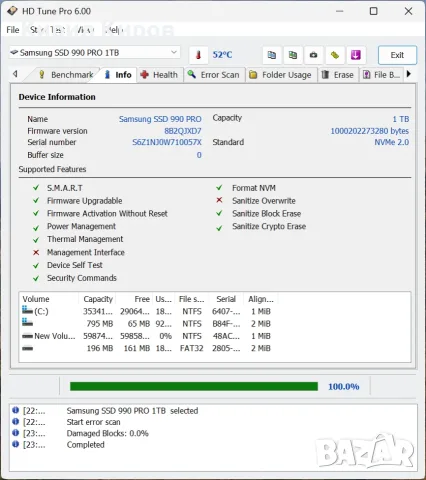Go to the Erase tab
426x480 pixels.
(x=338, y=75)
